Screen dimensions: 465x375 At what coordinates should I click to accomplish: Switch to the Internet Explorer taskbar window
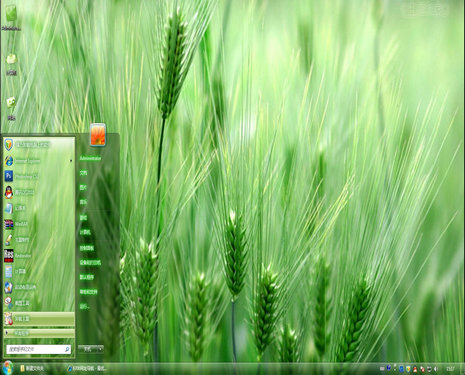(x=87, y=369)
